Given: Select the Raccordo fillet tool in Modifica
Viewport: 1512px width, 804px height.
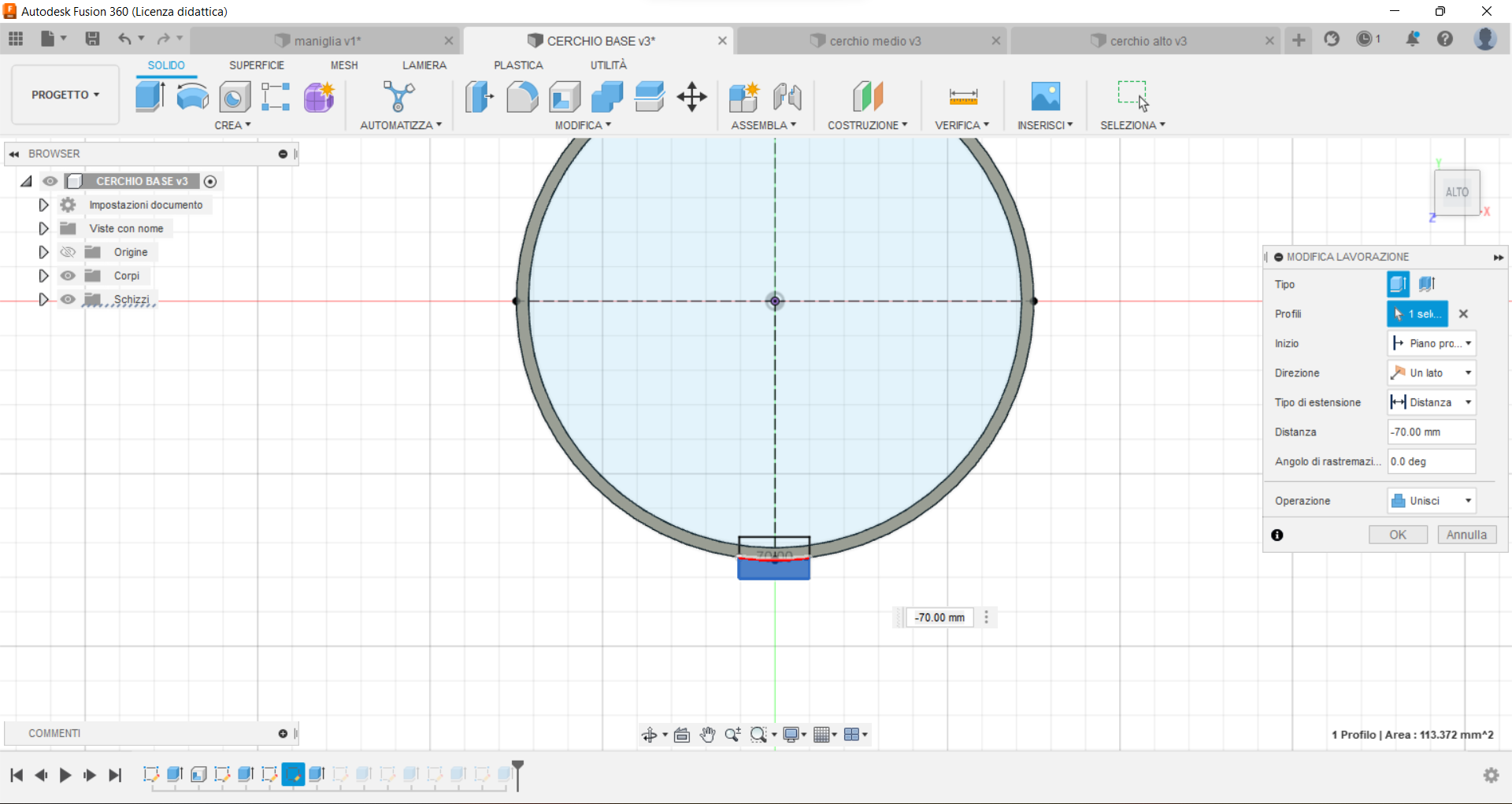Looking at the screenshot, I should click(522, 96).
